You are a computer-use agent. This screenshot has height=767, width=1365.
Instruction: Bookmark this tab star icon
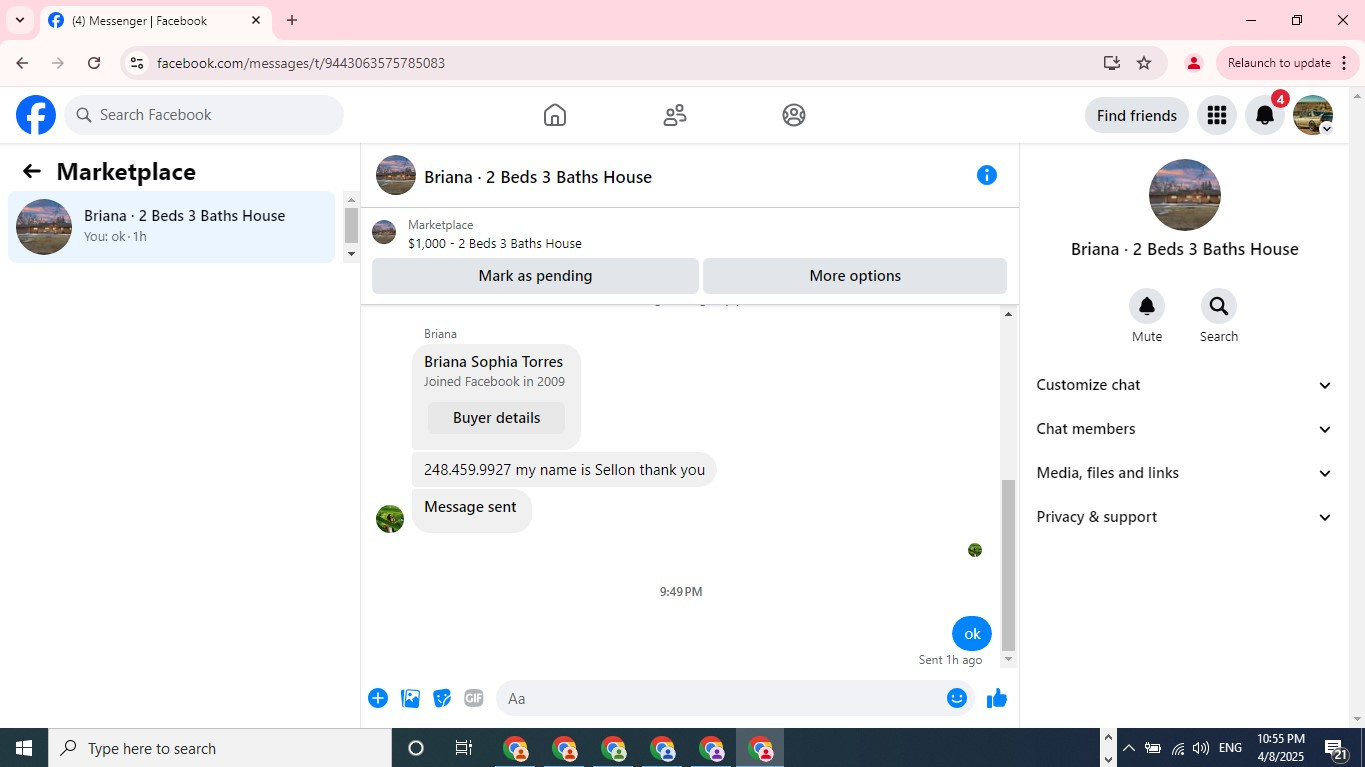coord(1144,63)
